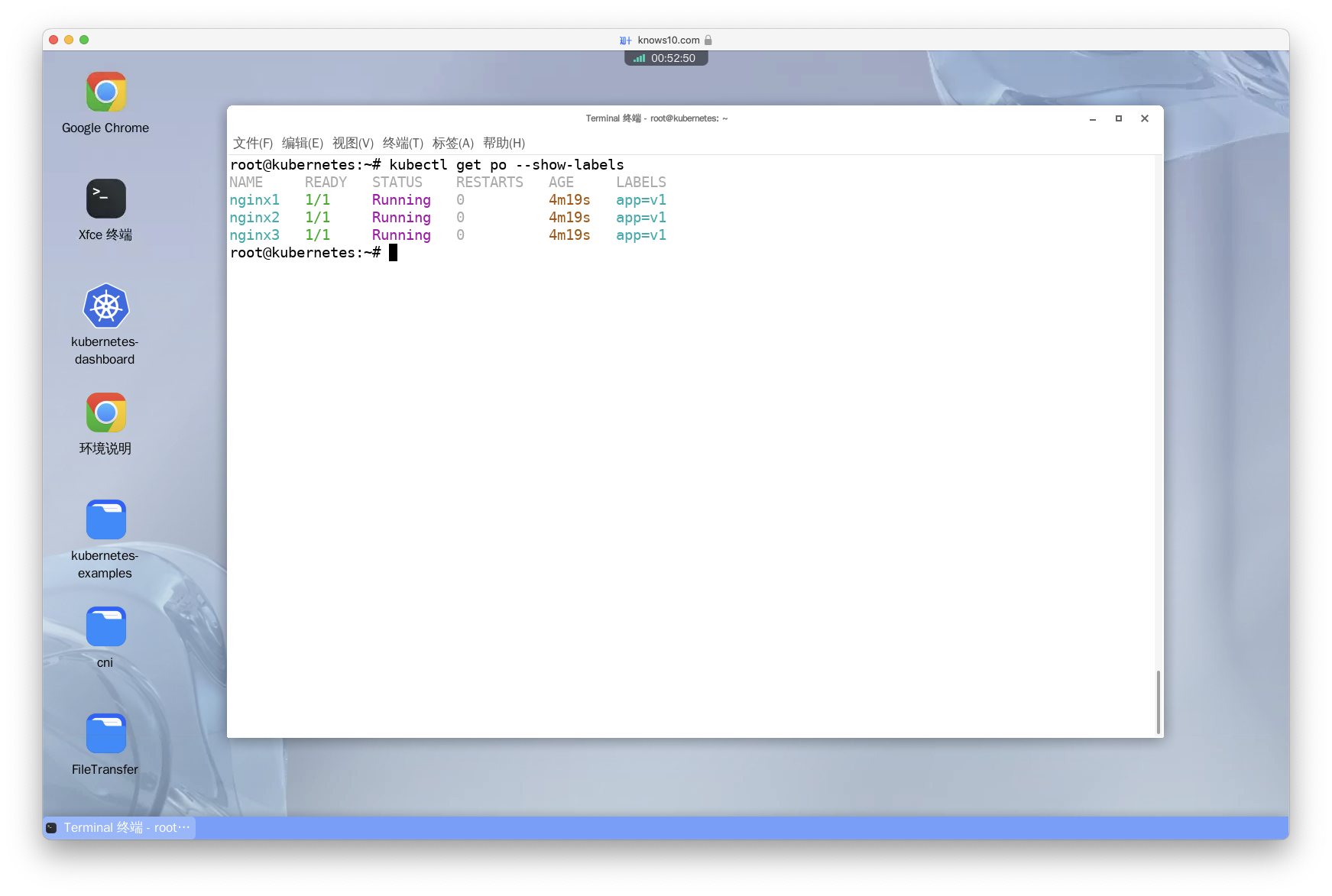Click the terminal vertical scrollbar
Screen dimensions: 1332x896
1159,702
